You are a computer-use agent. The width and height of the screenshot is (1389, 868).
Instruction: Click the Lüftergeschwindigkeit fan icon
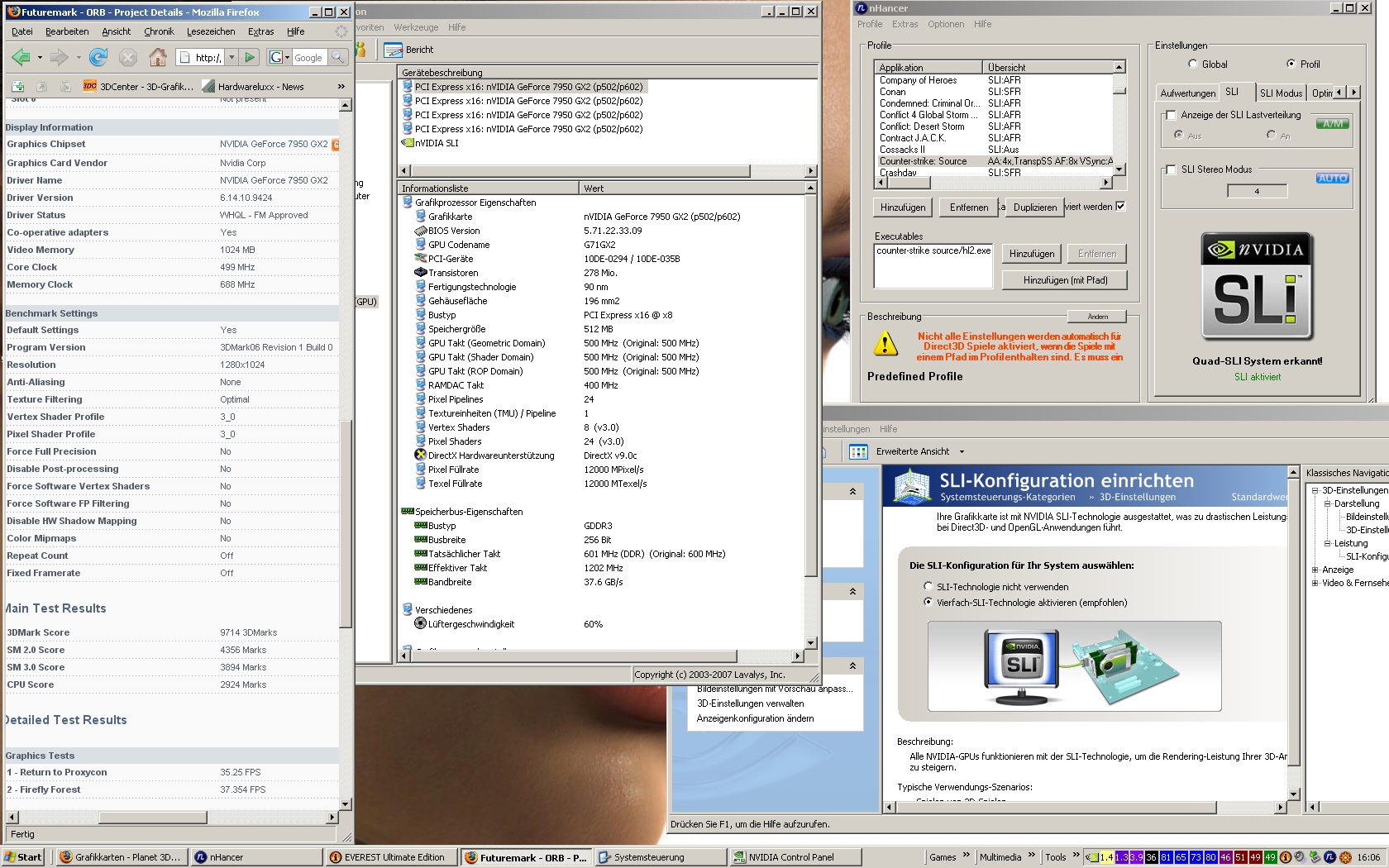421,624
